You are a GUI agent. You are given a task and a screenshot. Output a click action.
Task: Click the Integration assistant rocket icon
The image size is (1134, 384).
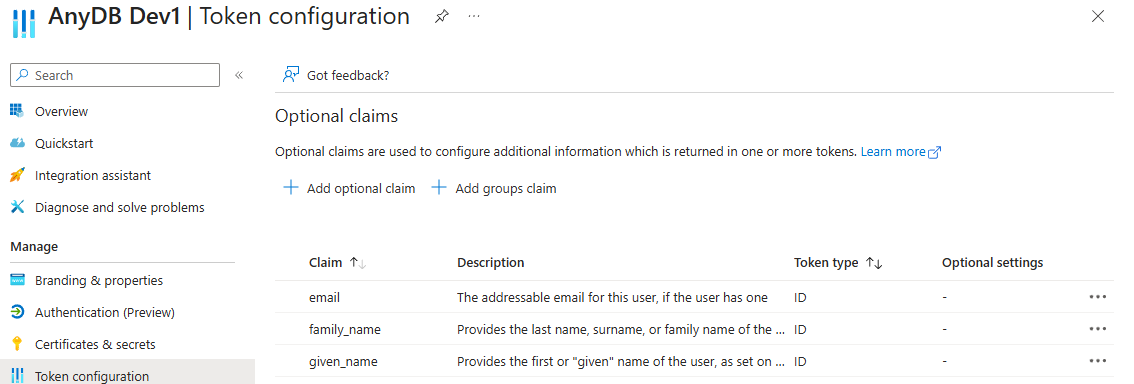pyautogui.click(x=17, y=175)
